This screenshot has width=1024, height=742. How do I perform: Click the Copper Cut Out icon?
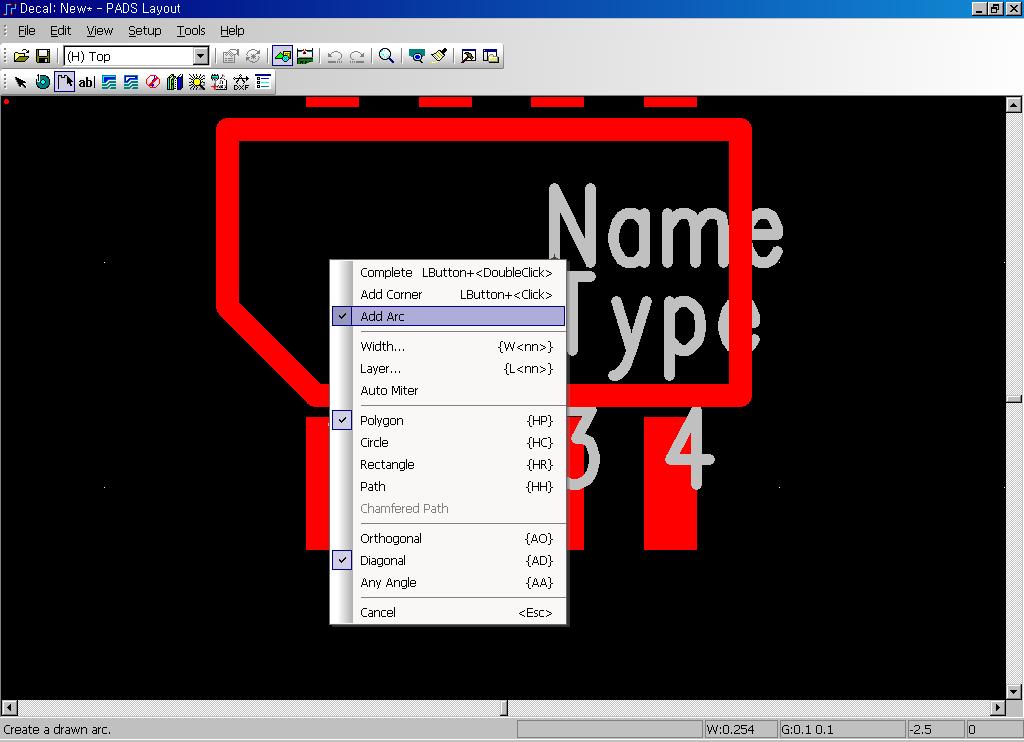point(131,82)
